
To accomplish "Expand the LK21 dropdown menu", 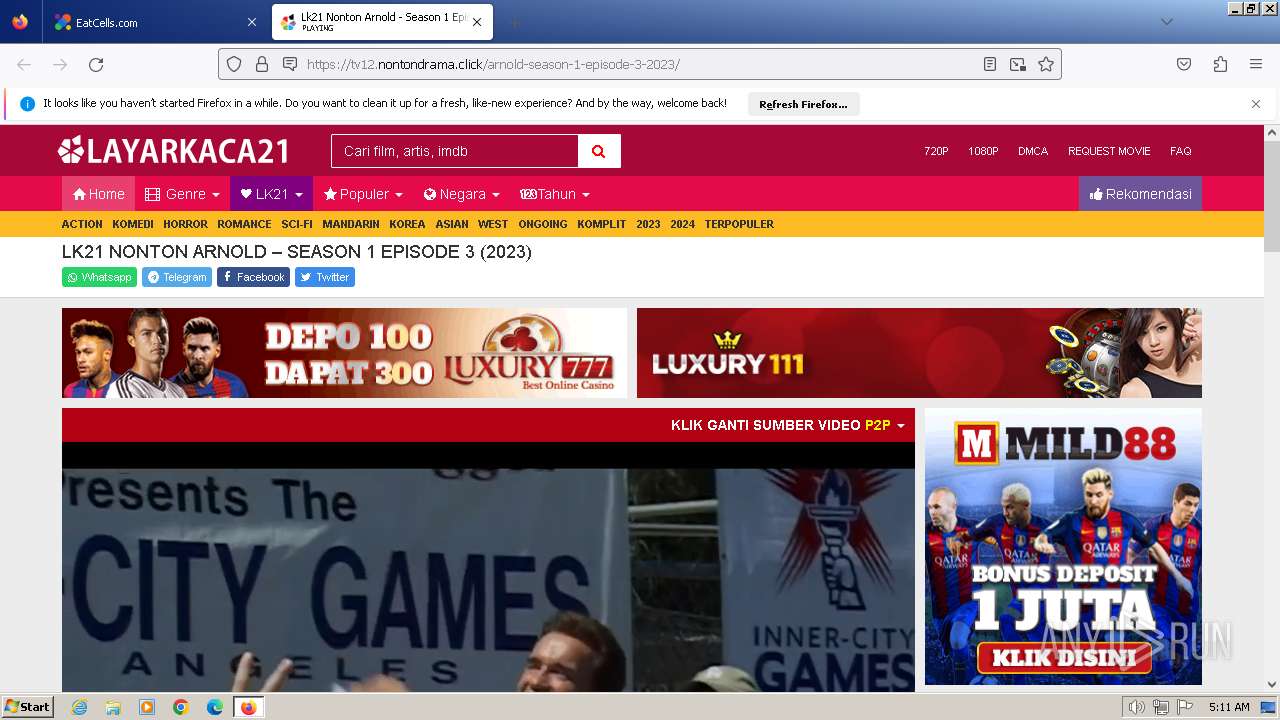I will point(271,194).
